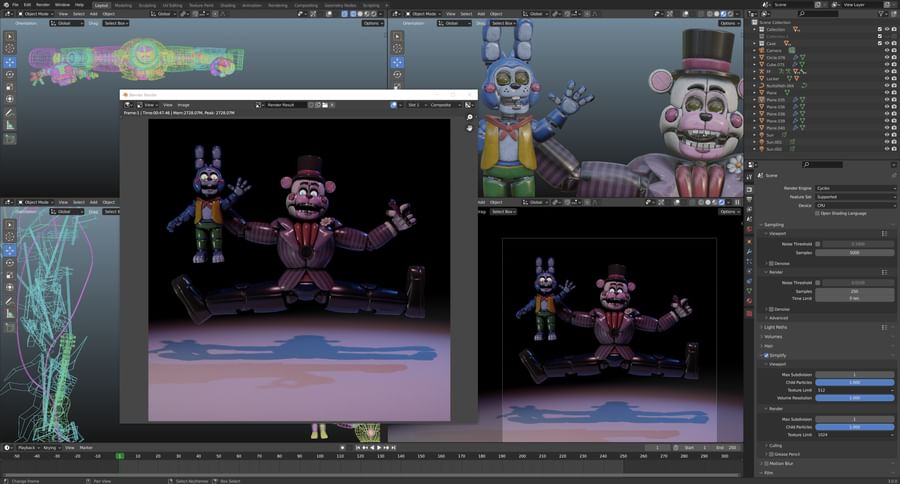Click the viewport Samples field showing 5000
Viewport: 900px width, 484px height.
click(855, 253)
